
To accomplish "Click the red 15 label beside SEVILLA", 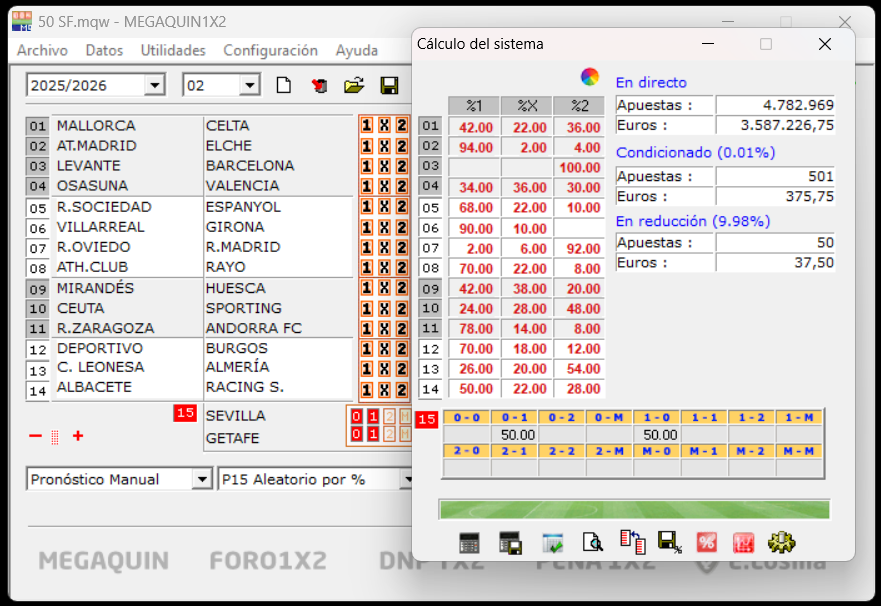I will point(185,413).
